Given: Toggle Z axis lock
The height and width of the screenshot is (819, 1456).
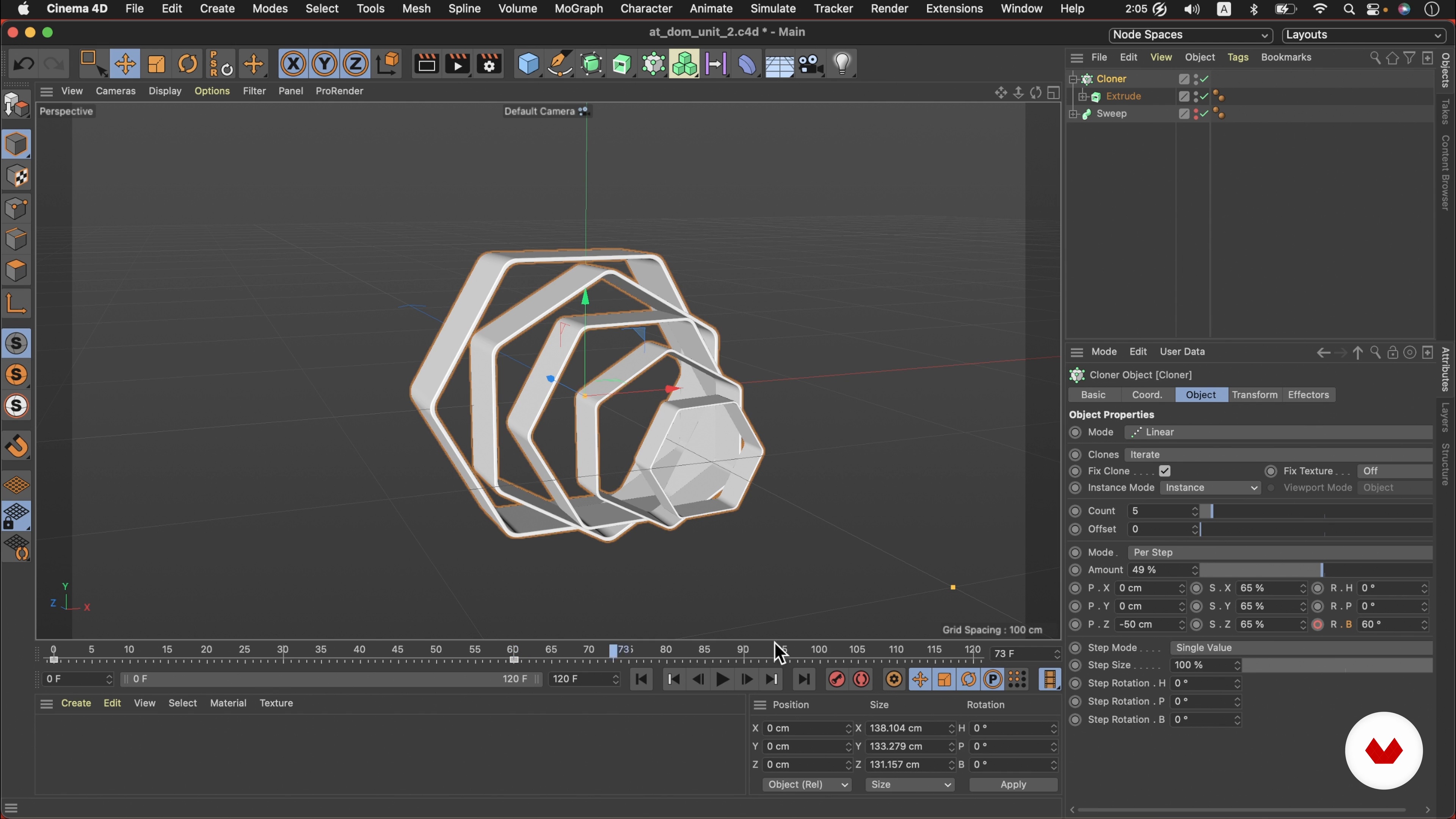Looking at the screenshot, I should pos(356,64).
